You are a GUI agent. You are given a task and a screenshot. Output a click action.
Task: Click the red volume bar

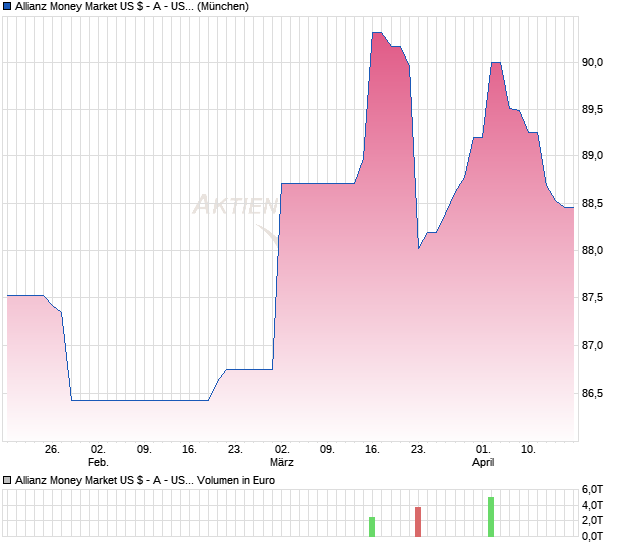[418, 522]
